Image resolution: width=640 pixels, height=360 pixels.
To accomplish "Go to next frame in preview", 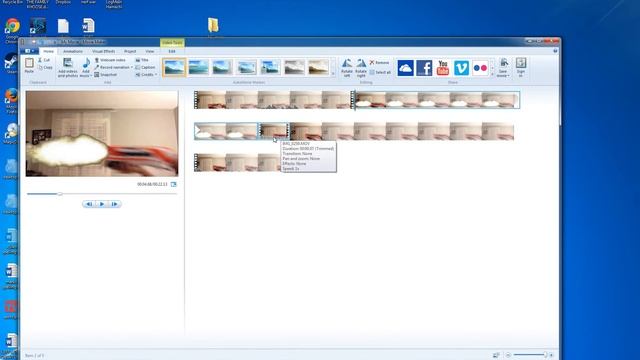I will 115,204.
